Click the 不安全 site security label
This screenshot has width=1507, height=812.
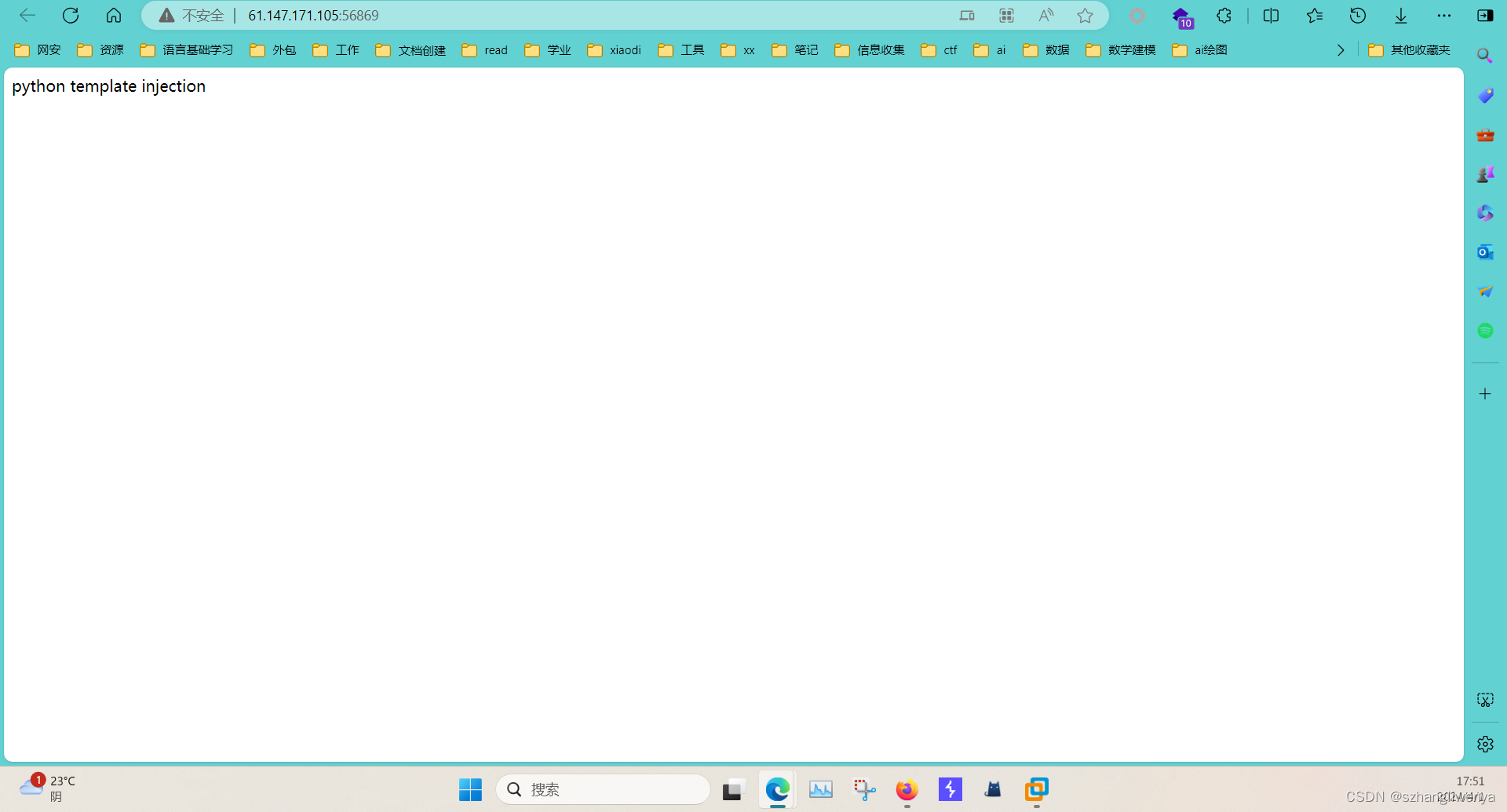tap(194, 16)
